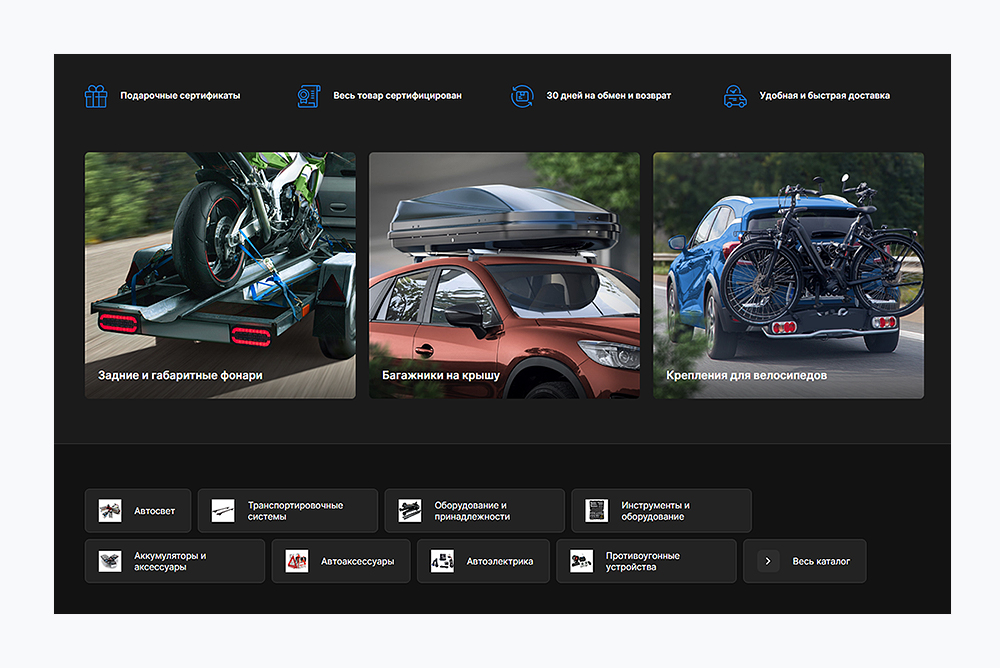Screen dimensions: 1000x668
Task: Open the Багажники на крышу banner
Action: pyautogui.click(x=504, y=275)
